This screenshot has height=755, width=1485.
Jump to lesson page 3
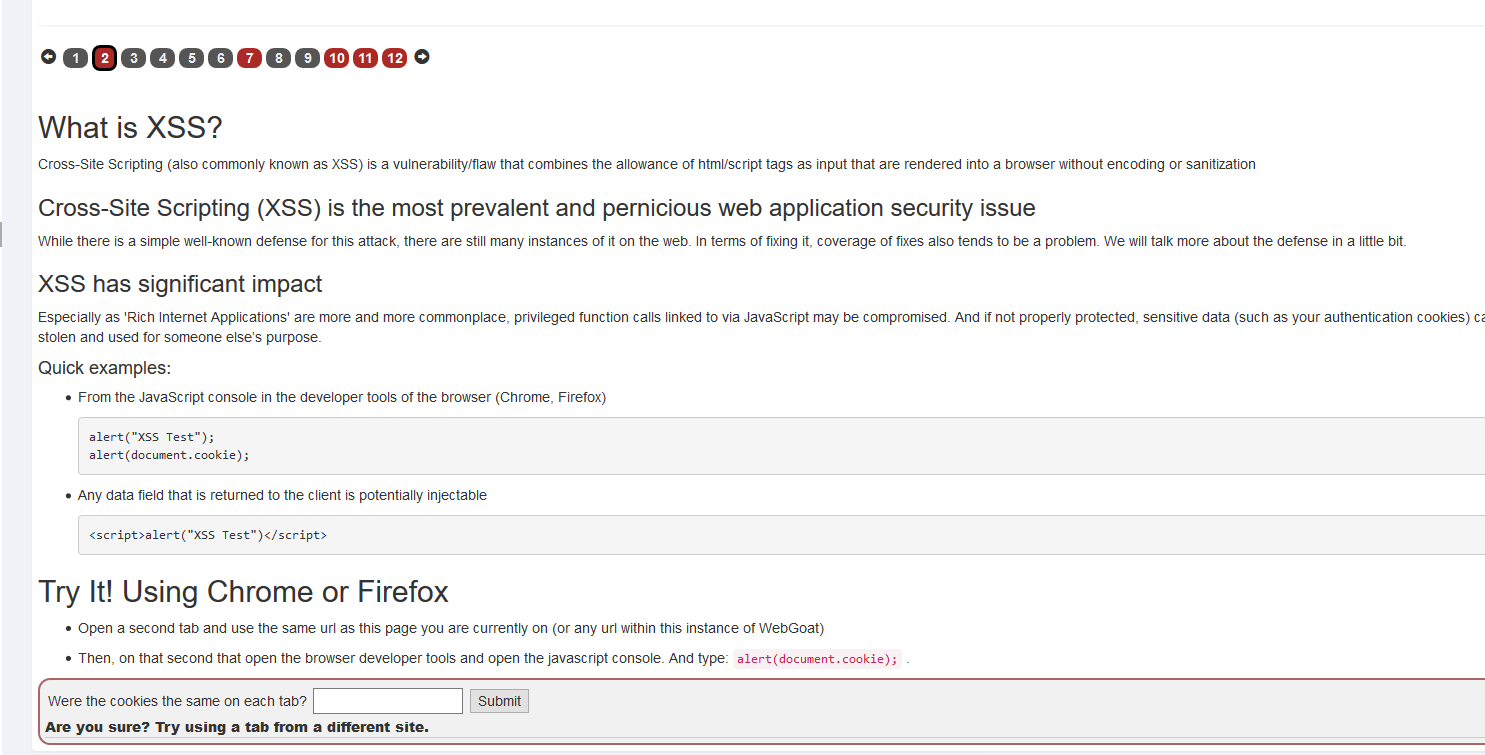pyautogui.click(x=134, y=58)
